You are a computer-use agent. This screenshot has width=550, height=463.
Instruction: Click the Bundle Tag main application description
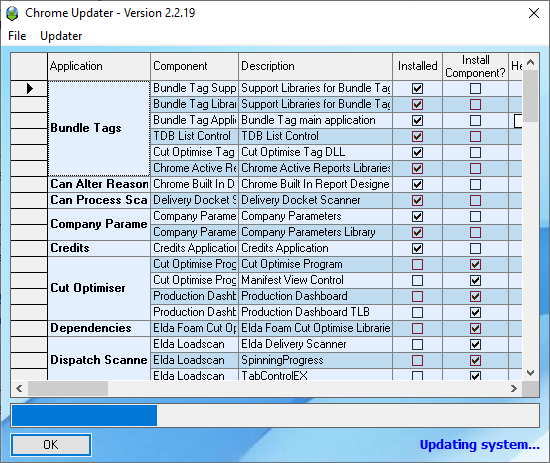[x=315, y=120]
